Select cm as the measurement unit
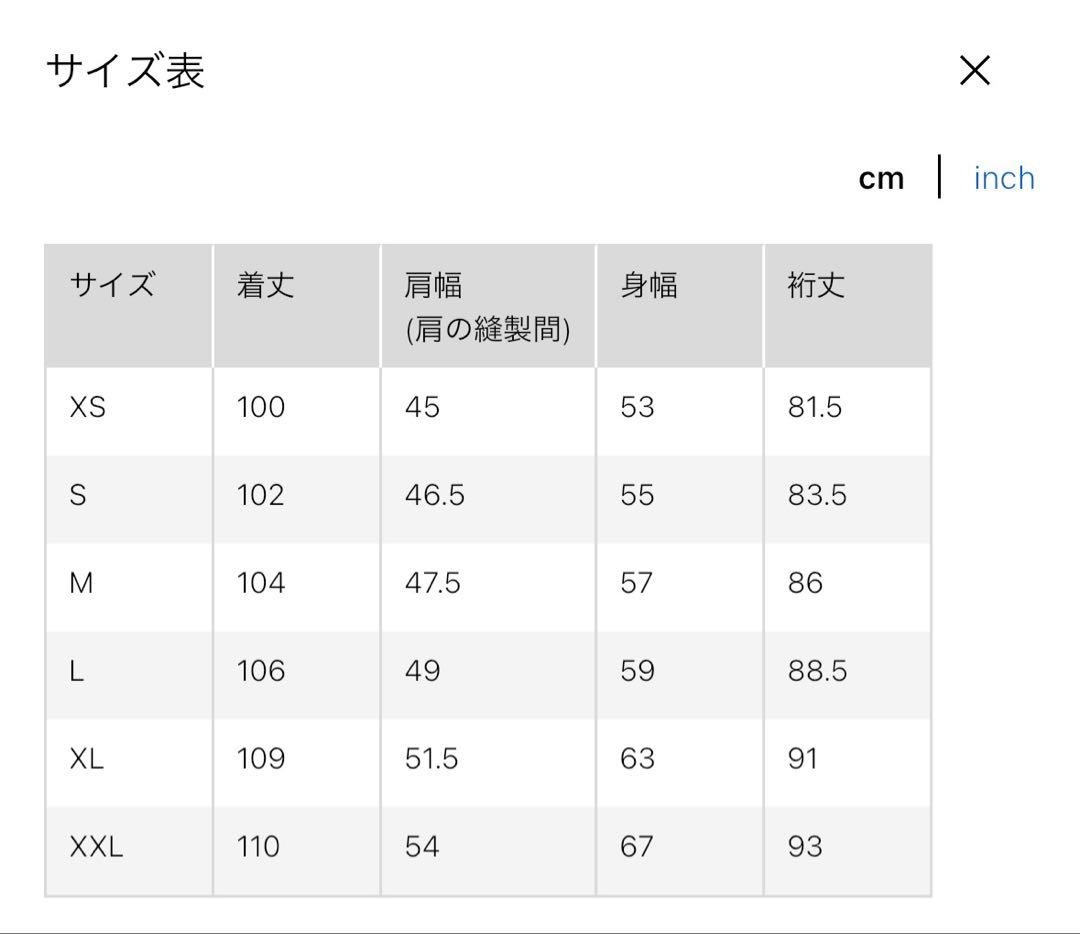Image resolution: width=1080 pixels, height=934 pixels. (x=882, y=176)
